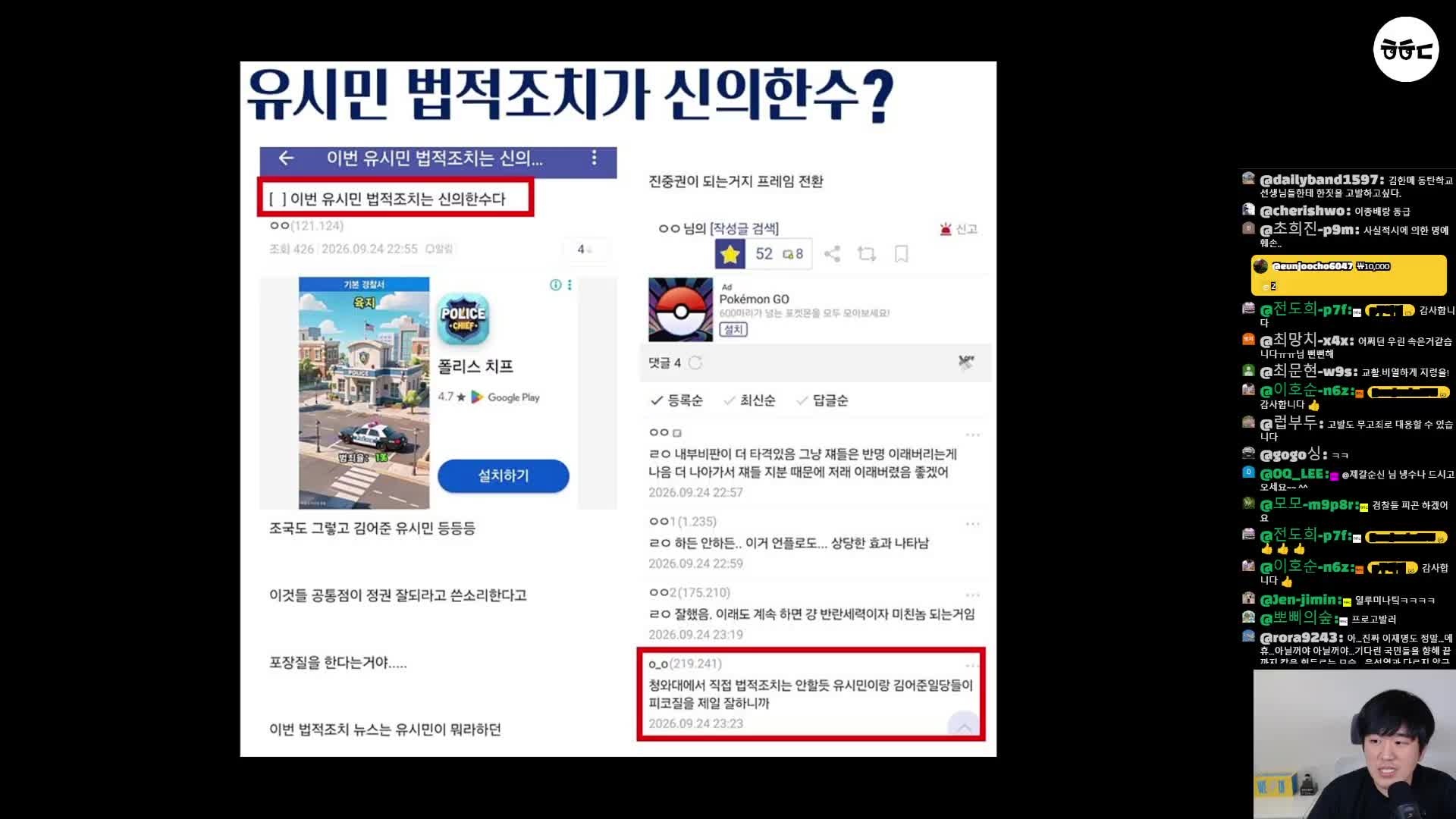
Task: Click the Pokémon GO ad thumbnail
Action: tap(680, 309)
